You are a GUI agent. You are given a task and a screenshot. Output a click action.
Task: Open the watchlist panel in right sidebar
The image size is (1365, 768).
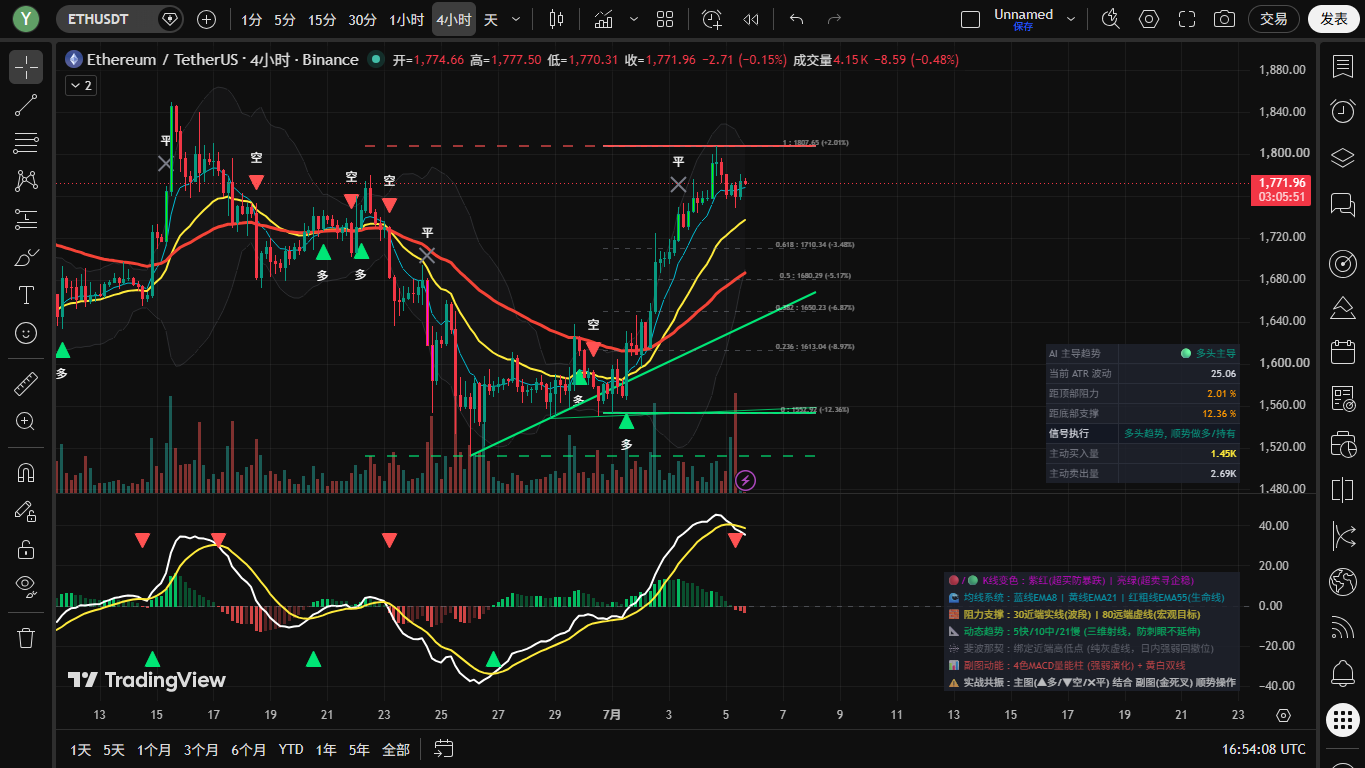pyautogui.click(x=1342, y=67)
